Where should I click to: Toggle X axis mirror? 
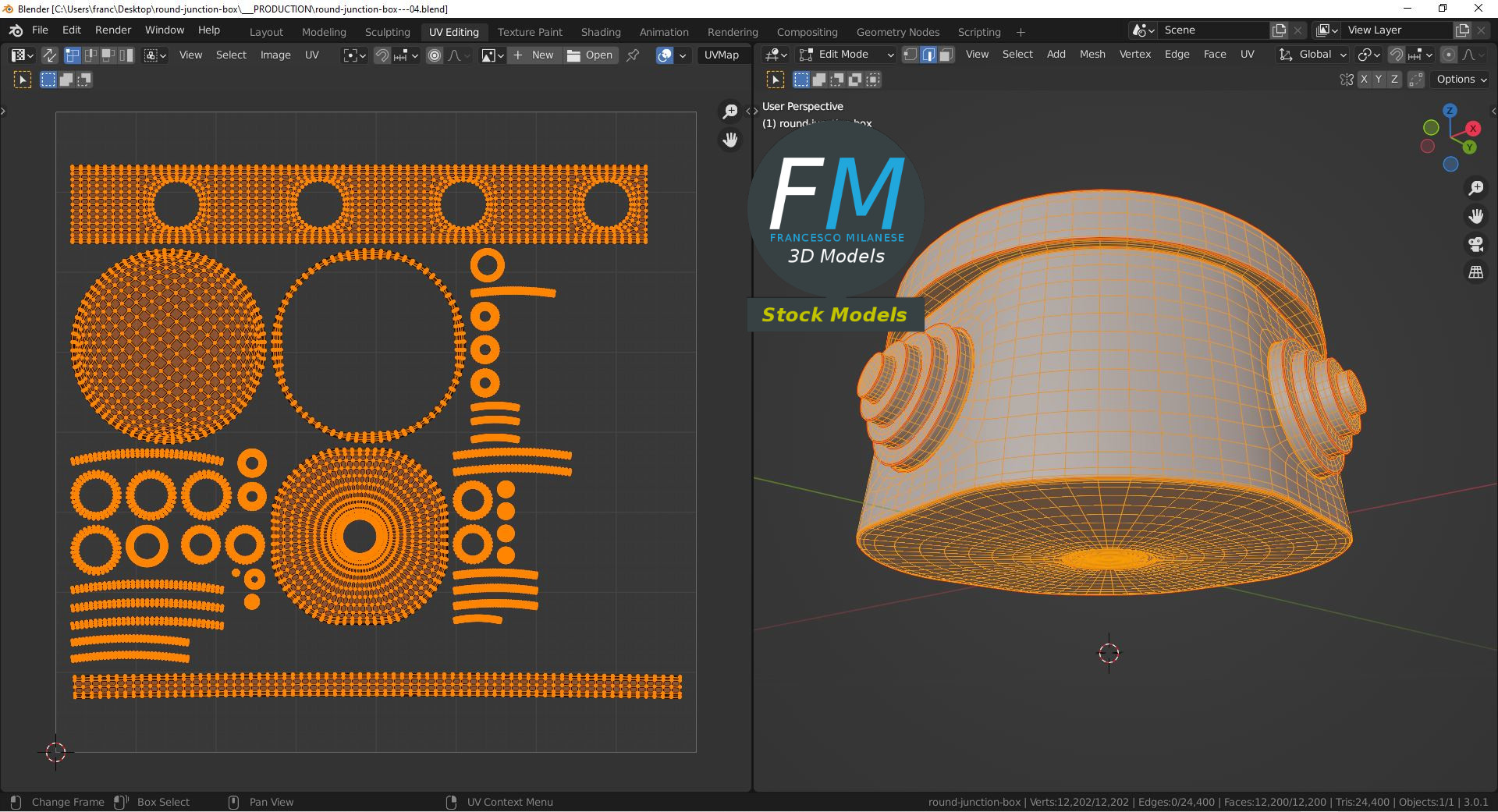1363,80
